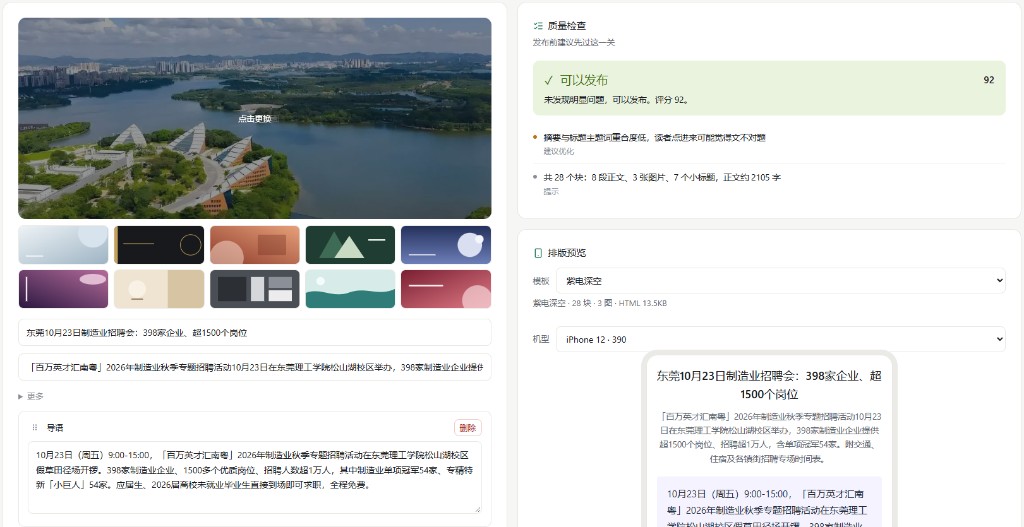1024x527 pixels.
Task: Click the 未发现明显问题 status message
Action: [x=616, y=100]
